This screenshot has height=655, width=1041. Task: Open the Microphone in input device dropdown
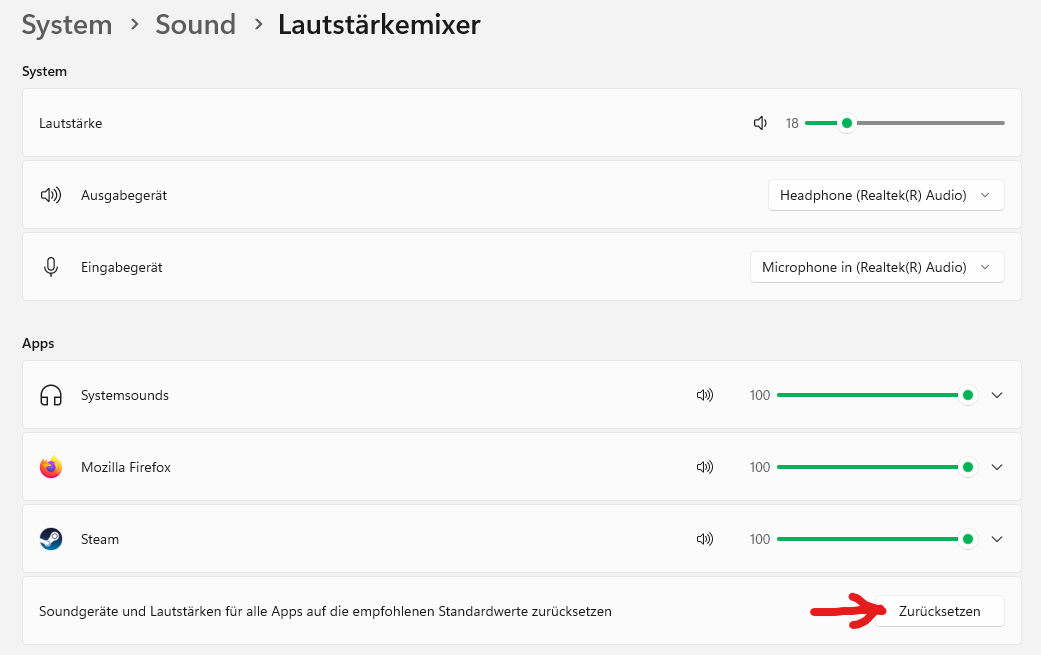point(877,267)
